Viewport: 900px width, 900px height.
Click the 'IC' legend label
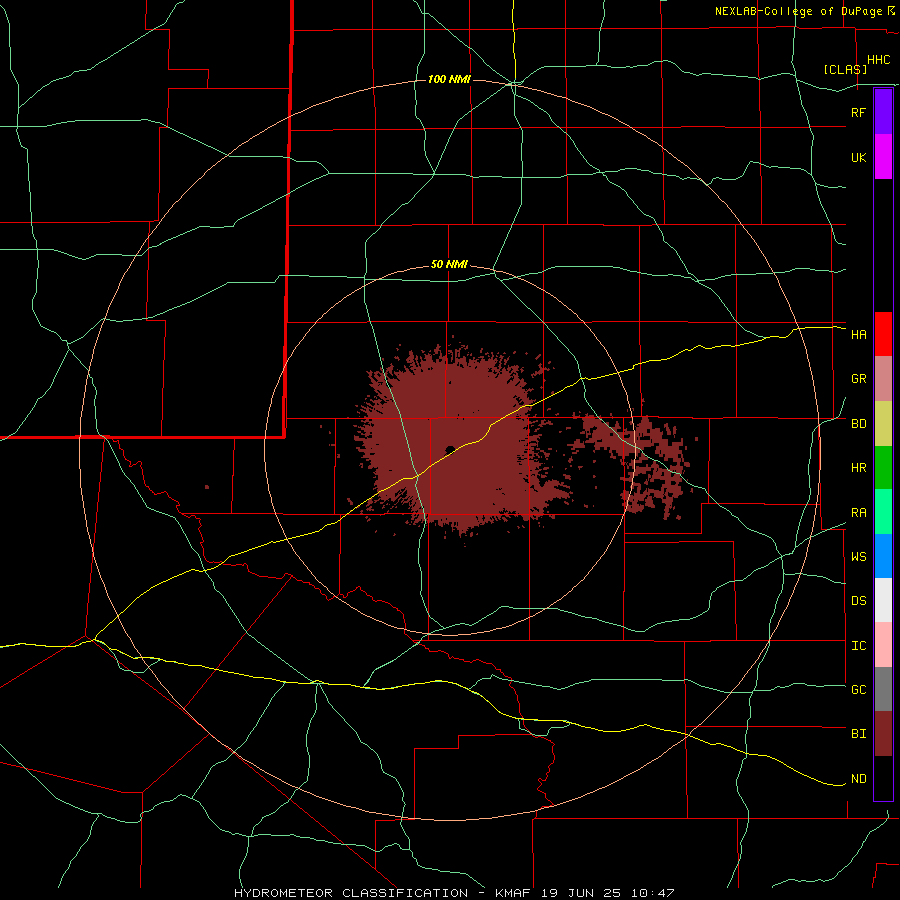[x=858, y=646]
